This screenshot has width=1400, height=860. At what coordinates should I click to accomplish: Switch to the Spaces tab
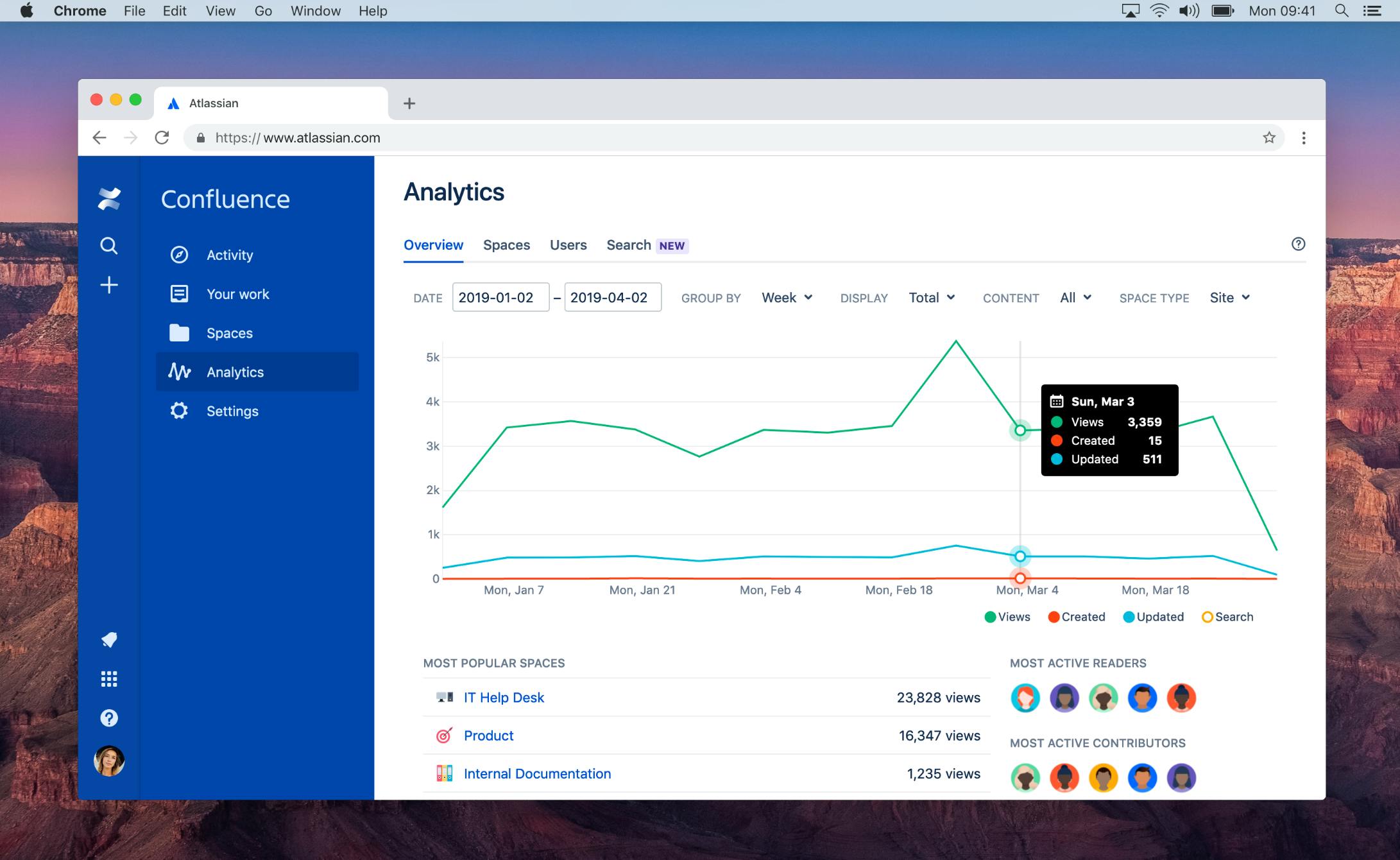(506, 245)
